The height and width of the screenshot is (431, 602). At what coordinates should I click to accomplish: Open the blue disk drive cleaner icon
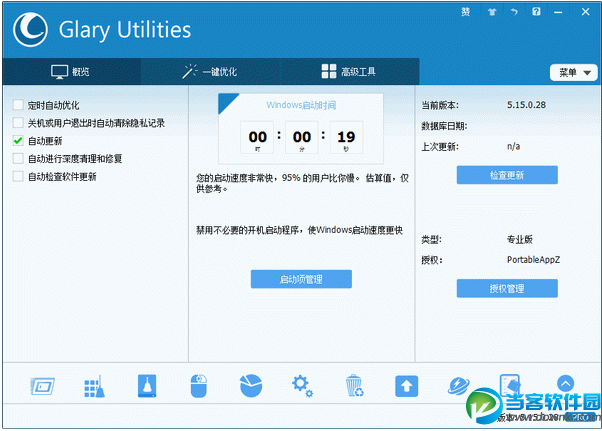point(147,386)
